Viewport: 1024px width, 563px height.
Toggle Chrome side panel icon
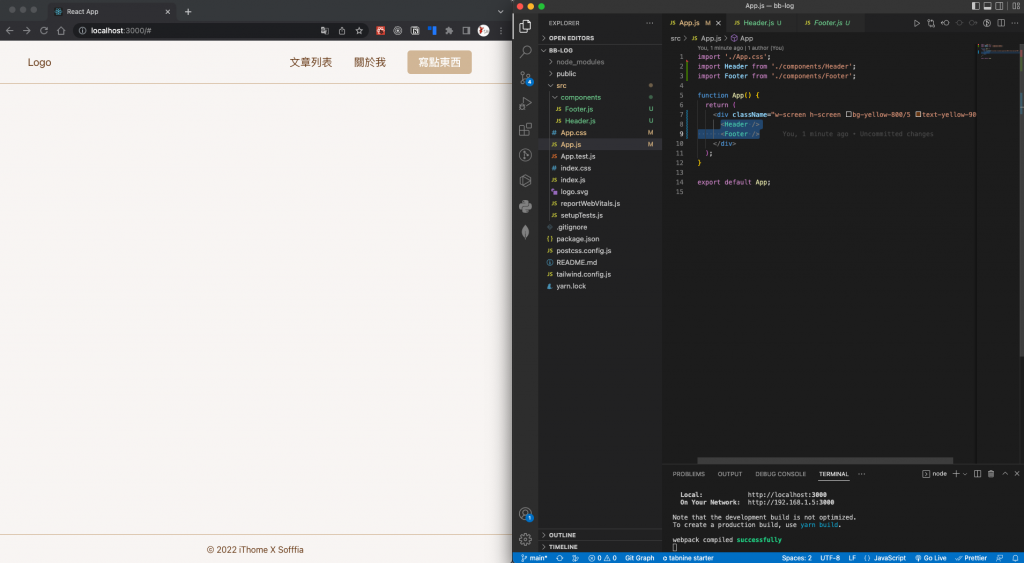[466, 31]
